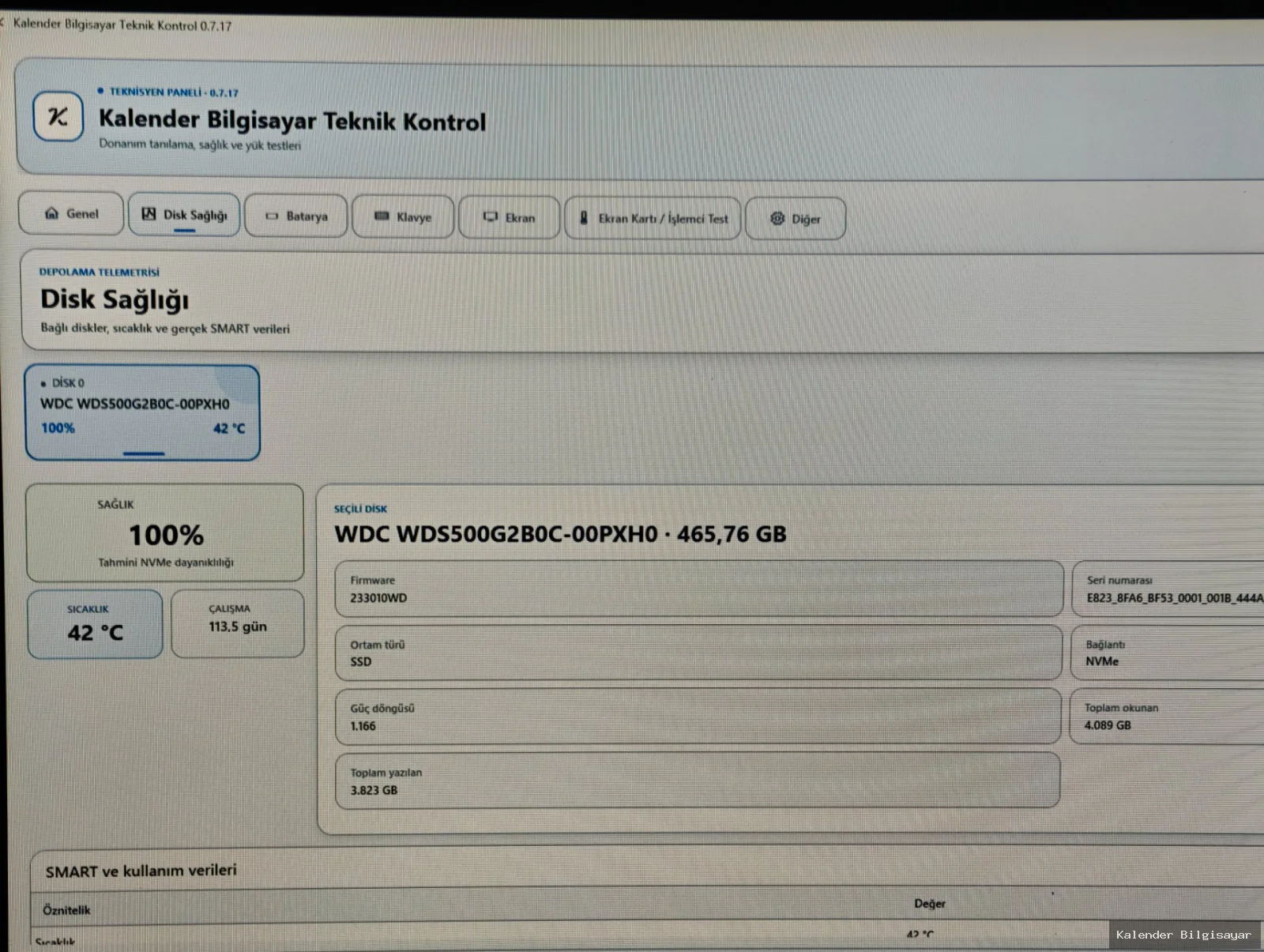Screen dimensions: 1264x952
Task: Select the DİSK 0 WDC WDS500G2B0C card
Action: [142, 412]
